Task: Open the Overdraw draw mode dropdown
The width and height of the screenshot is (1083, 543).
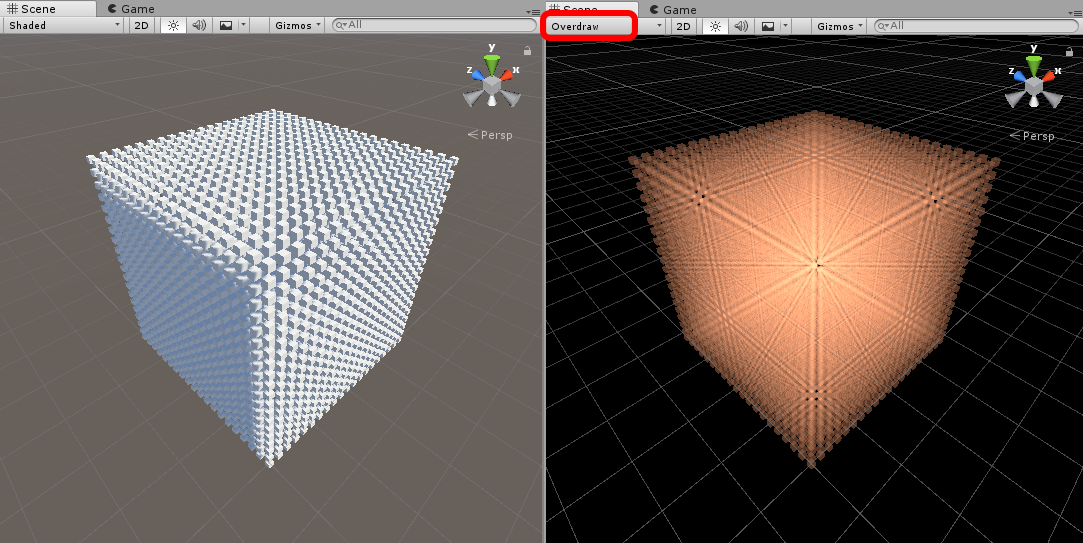Action: tap(606, 26)
